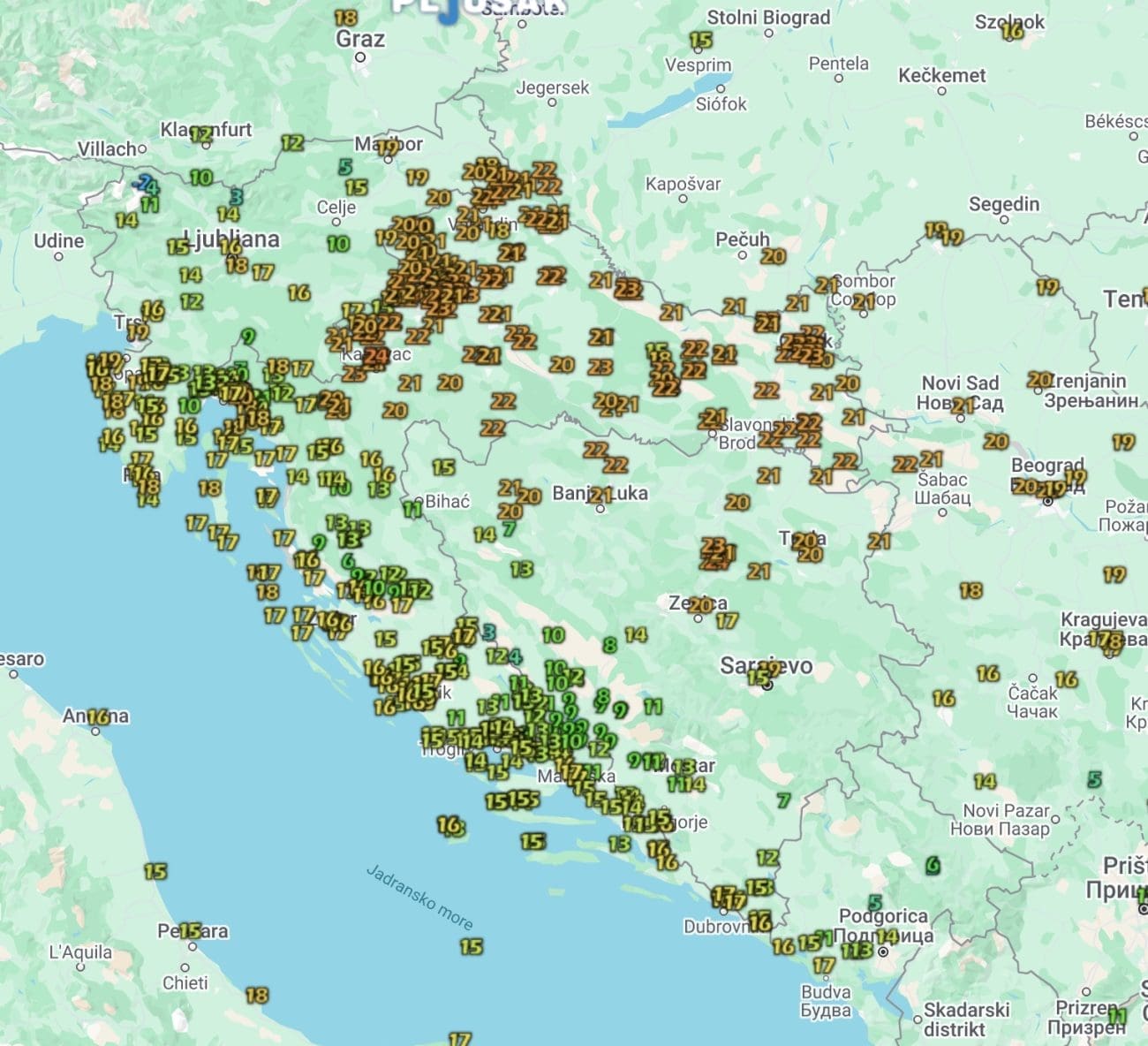The height and width of the screenshot is (1046, 1148).
Task: Click the green 7 marker east of Mostar
Action: 783,800
